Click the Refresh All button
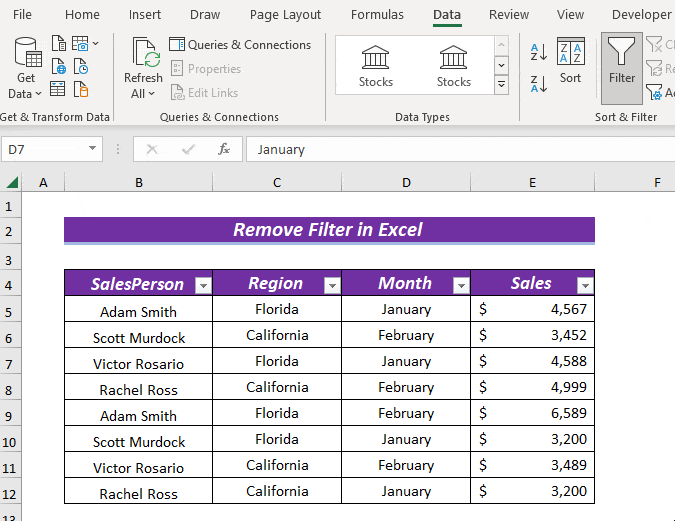The width and height of the screenshot is (675, 521). pyautogui.click(x=143, y=68)
